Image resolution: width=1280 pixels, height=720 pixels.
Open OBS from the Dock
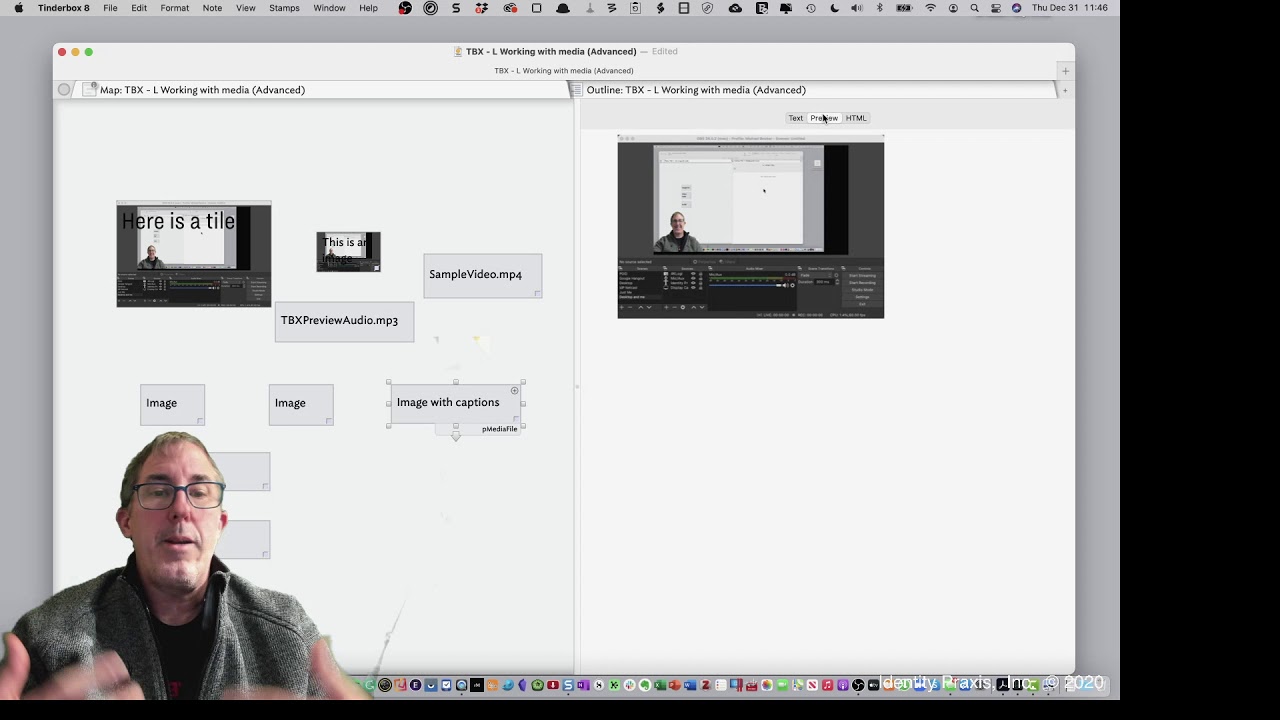(x=858, y=685)
